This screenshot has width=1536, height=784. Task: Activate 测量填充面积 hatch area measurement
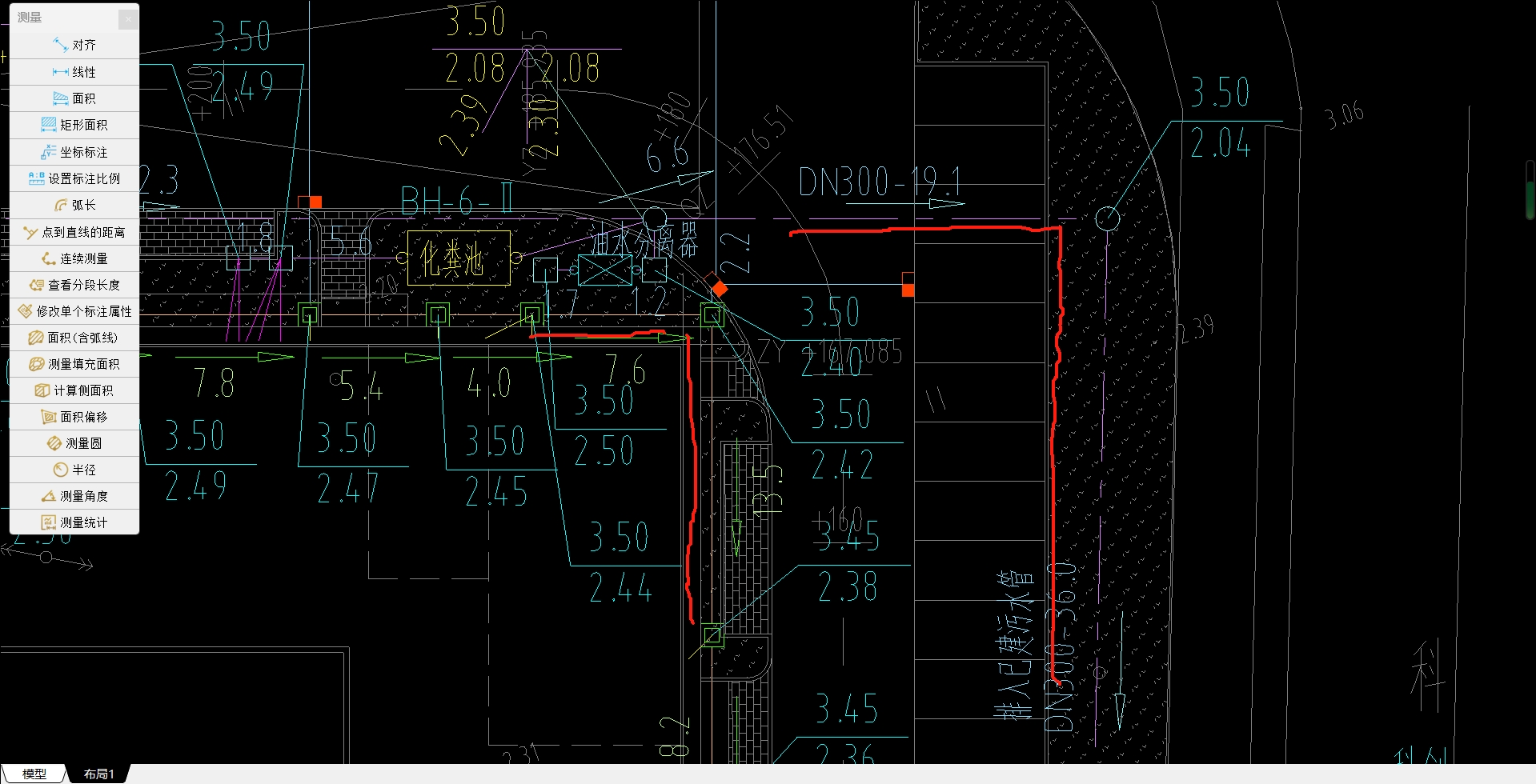click(74, 364)
